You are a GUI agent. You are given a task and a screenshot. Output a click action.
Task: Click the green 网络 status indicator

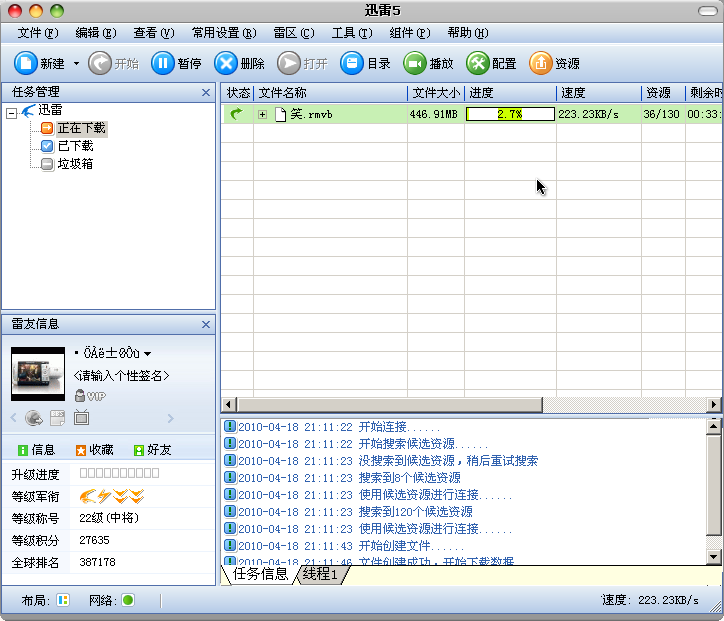click(128, 600)
